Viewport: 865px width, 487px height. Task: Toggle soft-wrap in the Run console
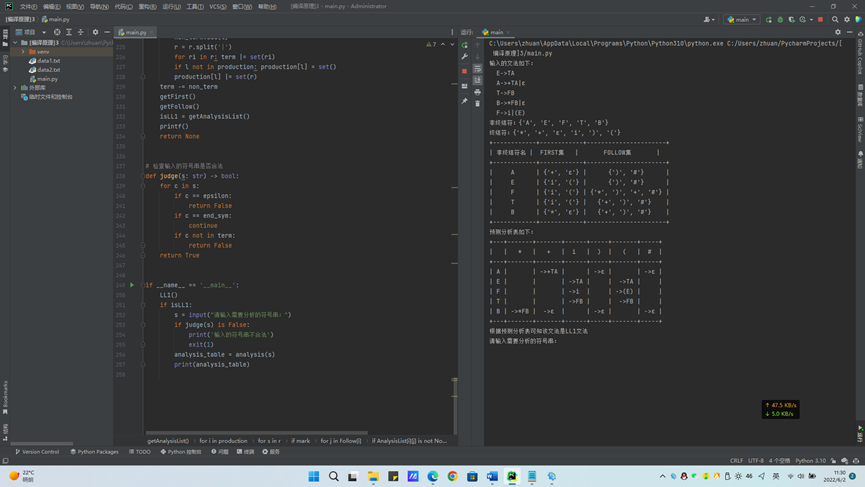pos(478,69)
